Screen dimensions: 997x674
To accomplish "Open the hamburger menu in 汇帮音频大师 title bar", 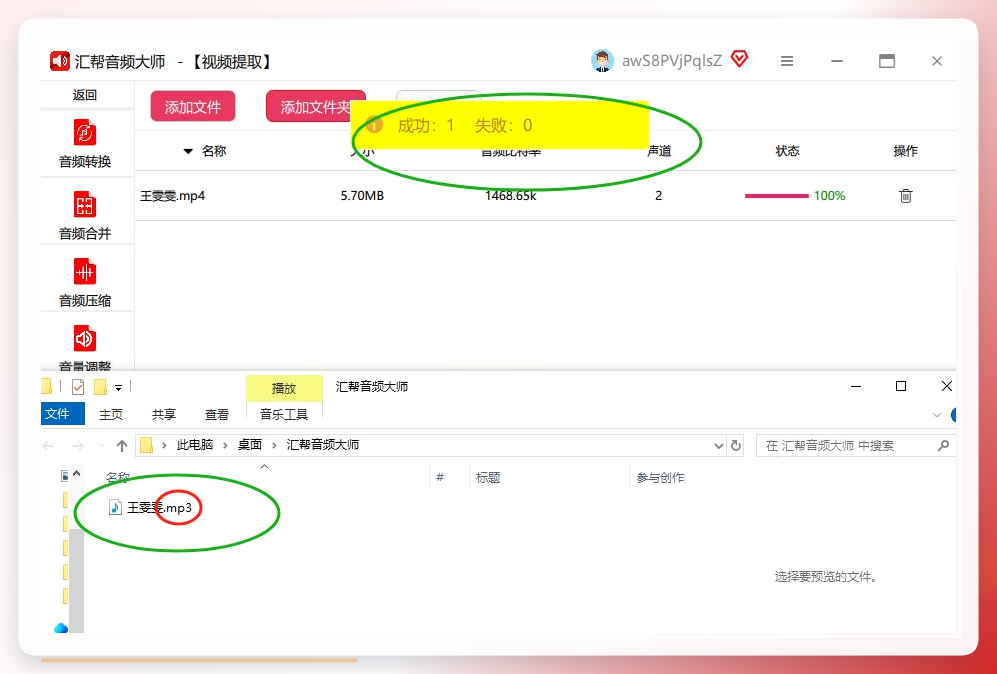I will pyautogui.click(x=787, y=61).
